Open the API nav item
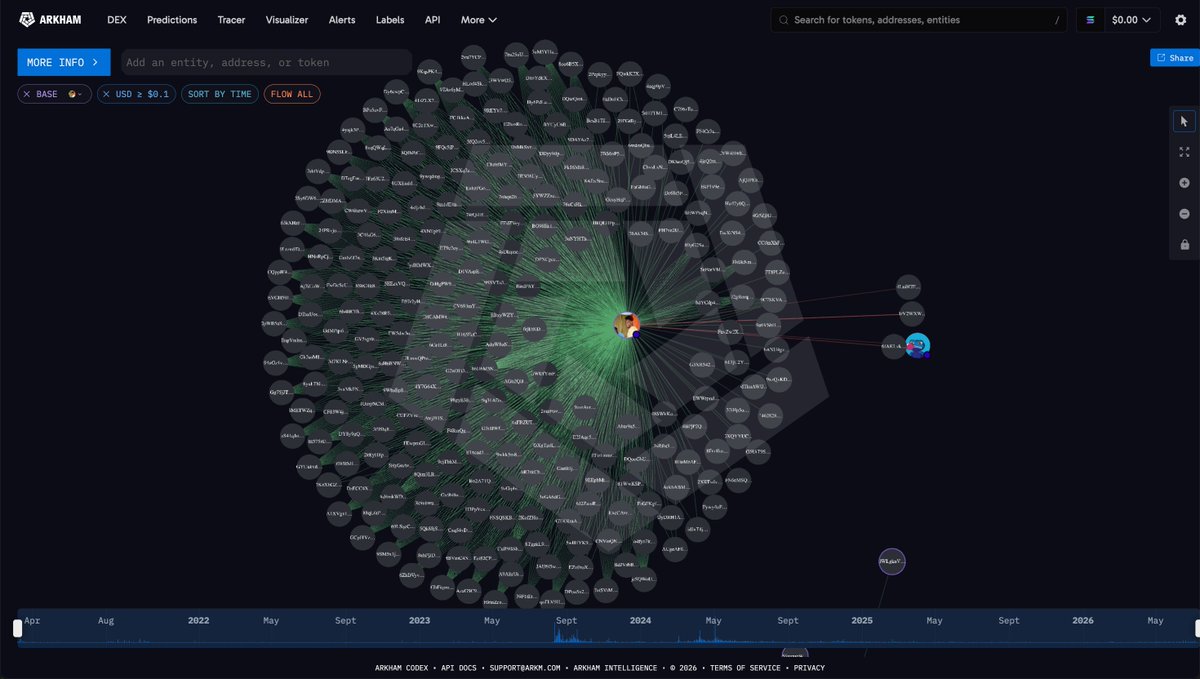 tap(432, 19)
